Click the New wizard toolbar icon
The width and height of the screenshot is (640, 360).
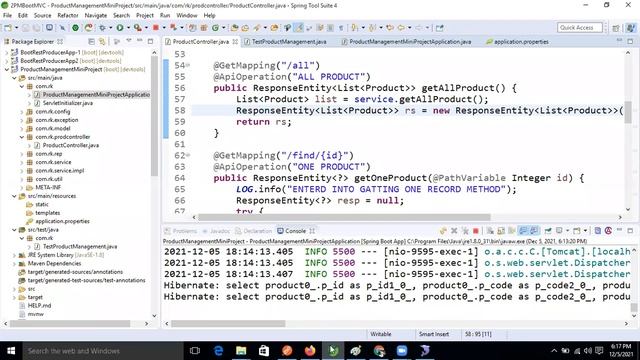click(8, 28)
